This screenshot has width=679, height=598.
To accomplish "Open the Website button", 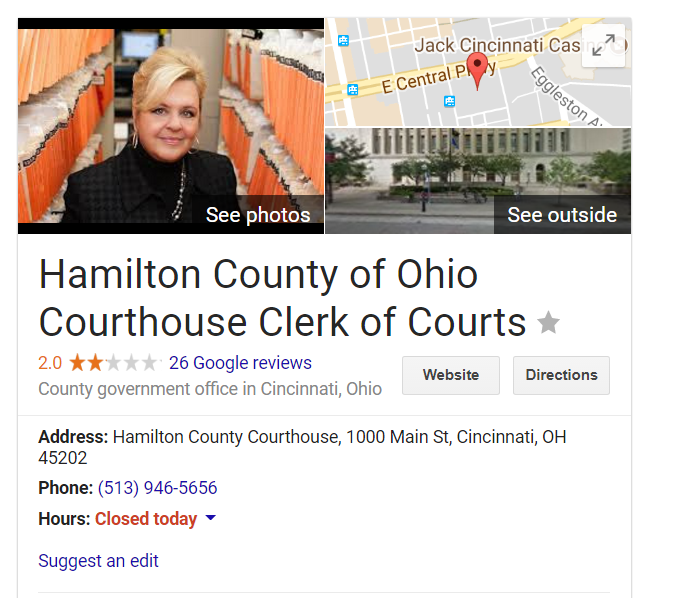I will 451,375.
